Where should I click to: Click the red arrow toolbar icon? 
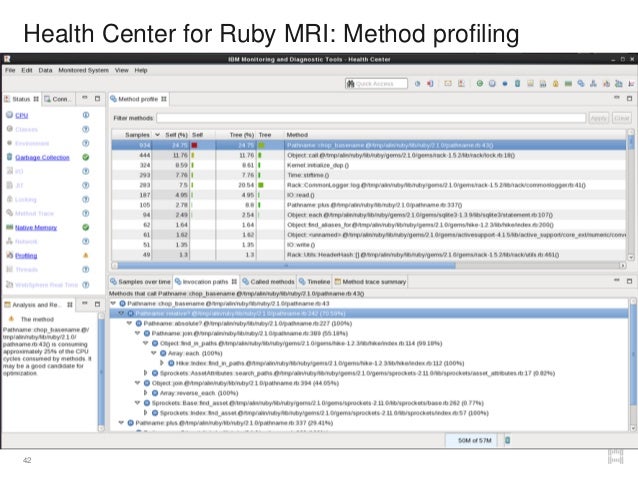coord(430,83)
